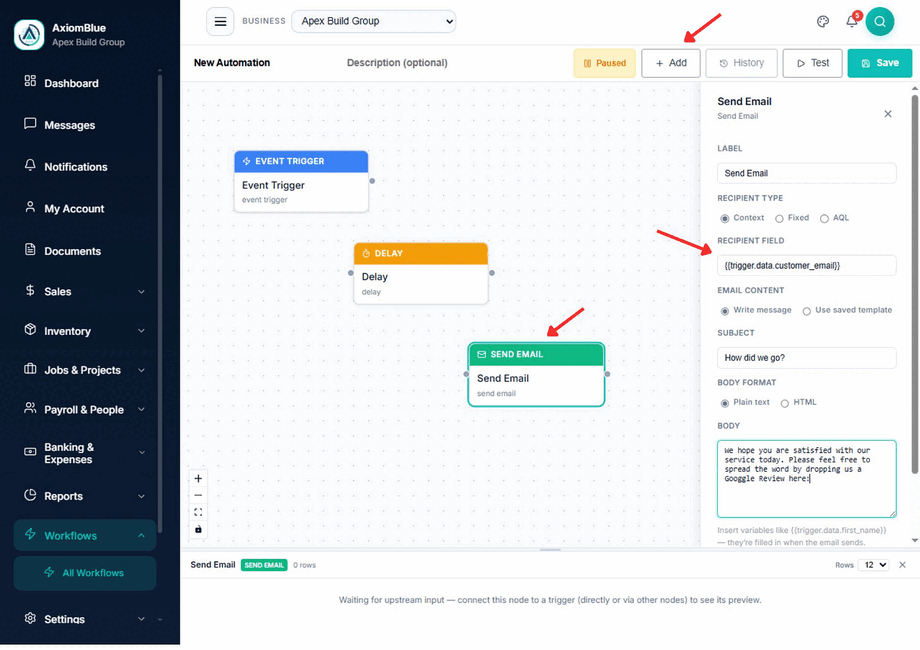
Task: Select Fixed recipient type
Action: [x=779, y=219]
